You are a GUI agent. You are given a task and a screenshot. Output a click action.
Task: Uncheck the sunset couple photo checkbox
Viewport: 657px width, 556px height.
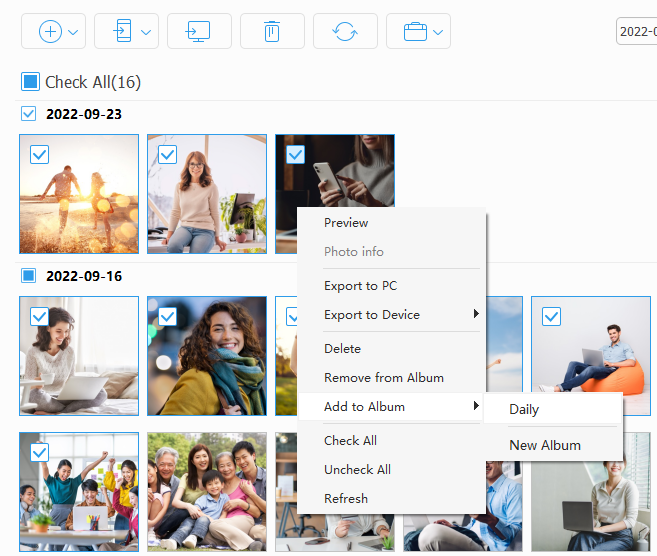[40, 154]
